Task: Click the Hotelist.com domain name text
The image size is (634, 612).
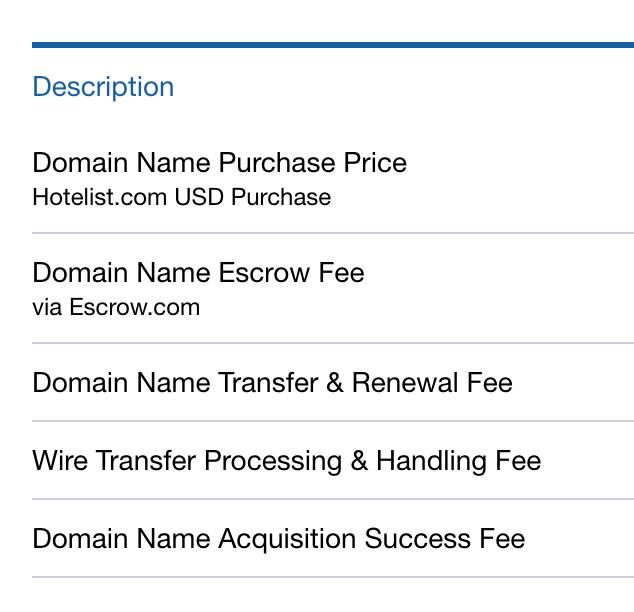Action: [99, 197]
